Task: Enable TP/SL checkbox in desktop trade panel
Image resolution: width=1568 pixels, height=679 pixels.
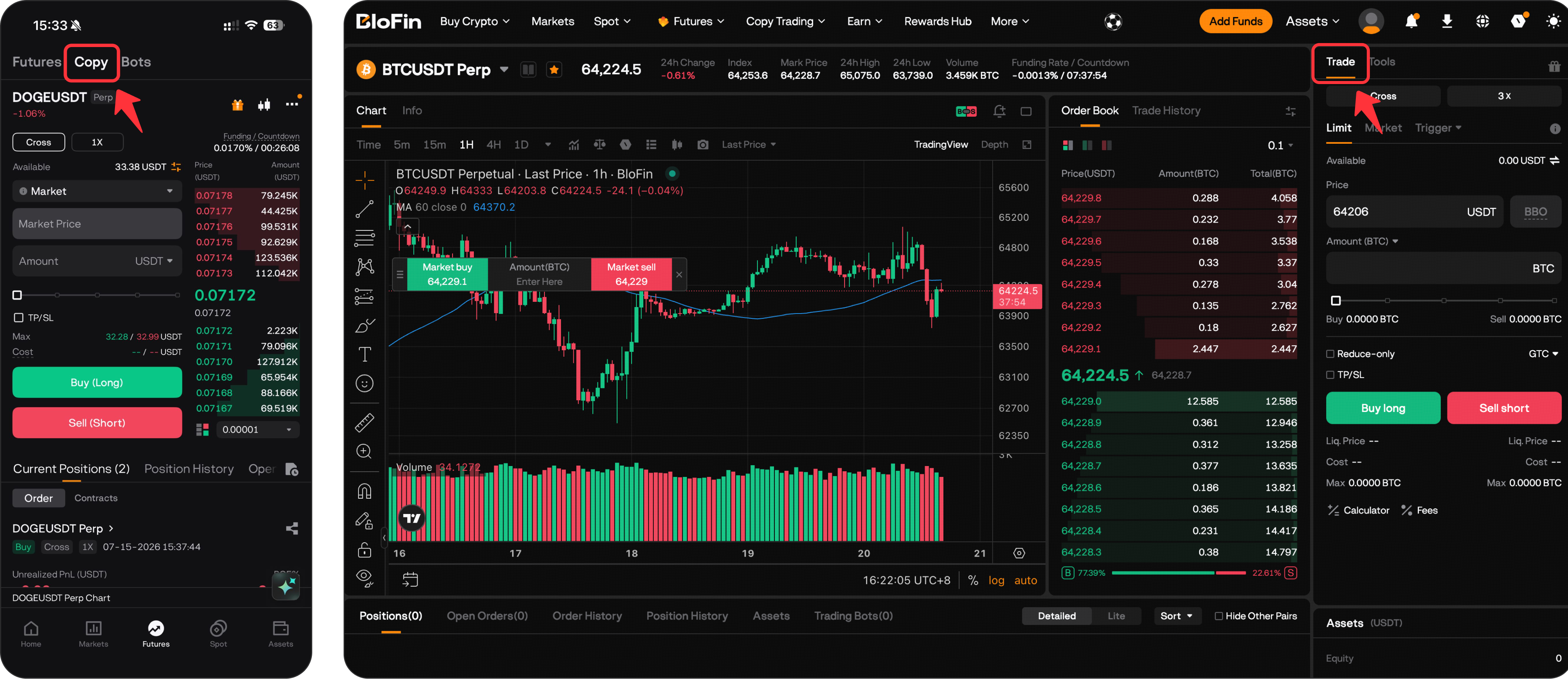Action: click(x=1330, y=375)
